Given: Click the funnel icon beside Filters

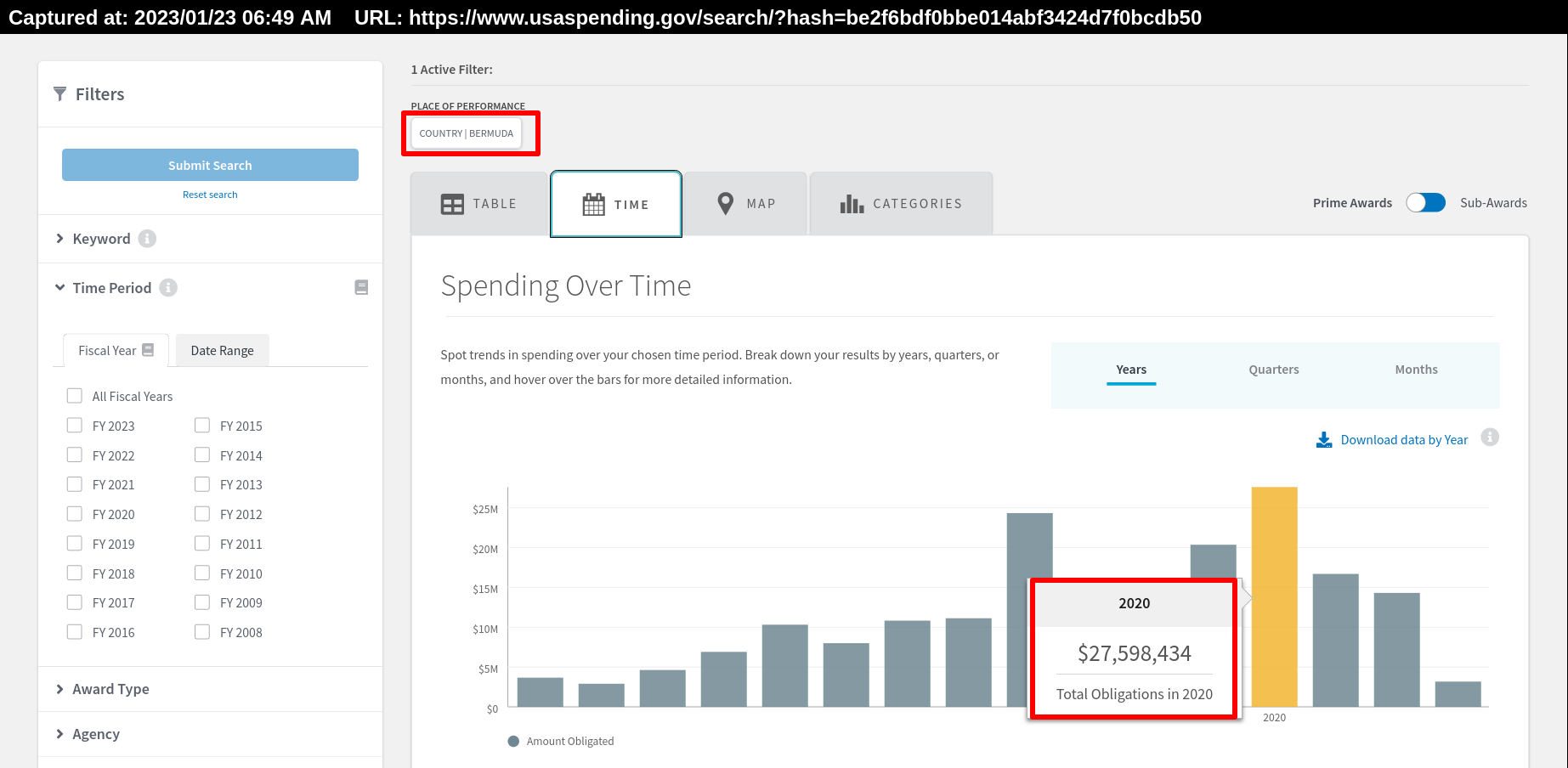Looking at the screenshot, I should 59,93.
